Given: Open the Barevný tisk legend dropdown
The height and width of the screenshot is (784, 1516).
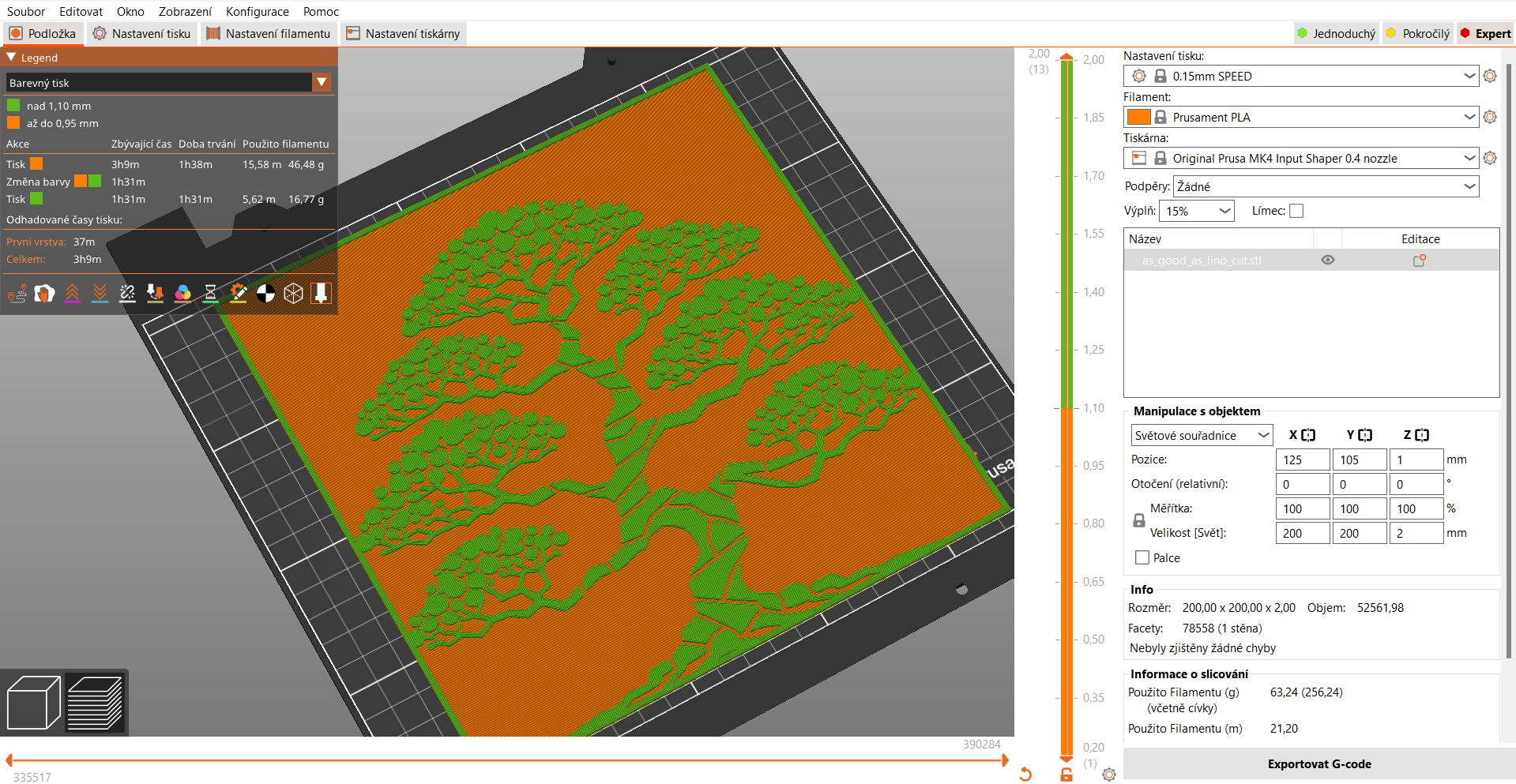Looking at the screenshot, I should coord(322,82).
